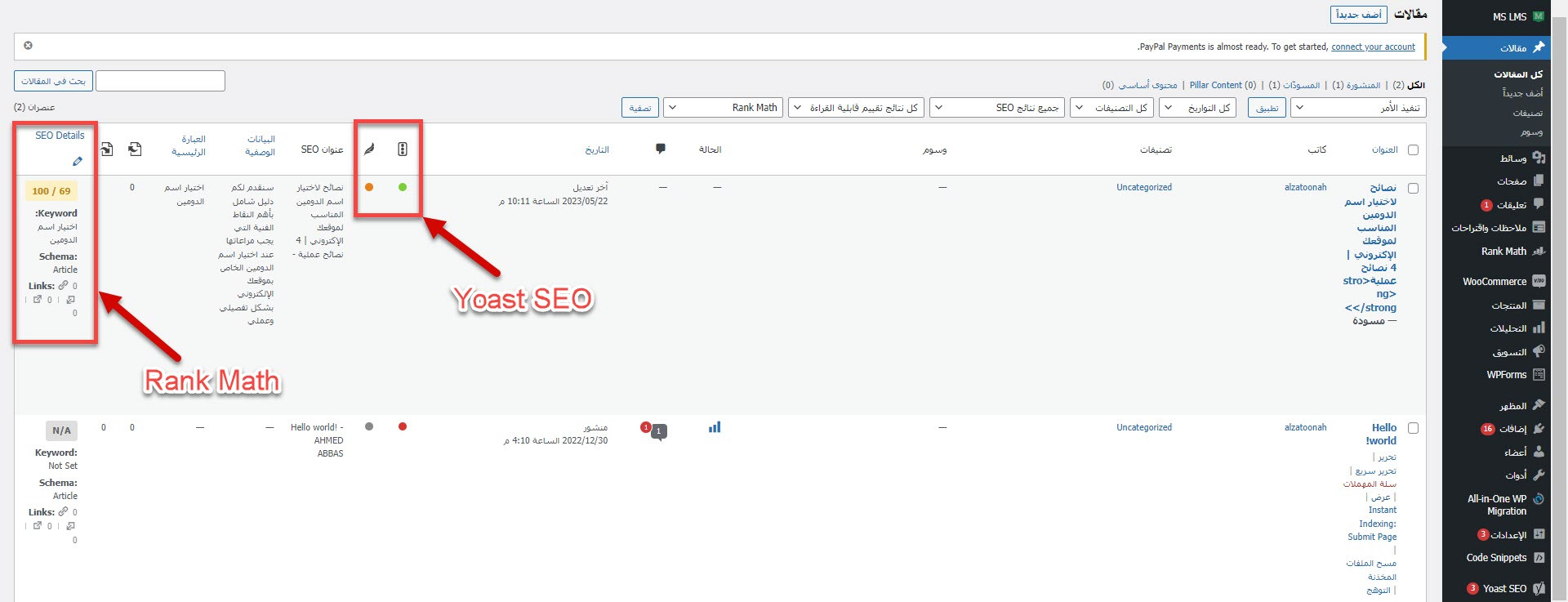Viewport: 1568px width, 602px height.
Task: Click the red Yoast SEO dot of Hello world
Action: pos(403,426)
